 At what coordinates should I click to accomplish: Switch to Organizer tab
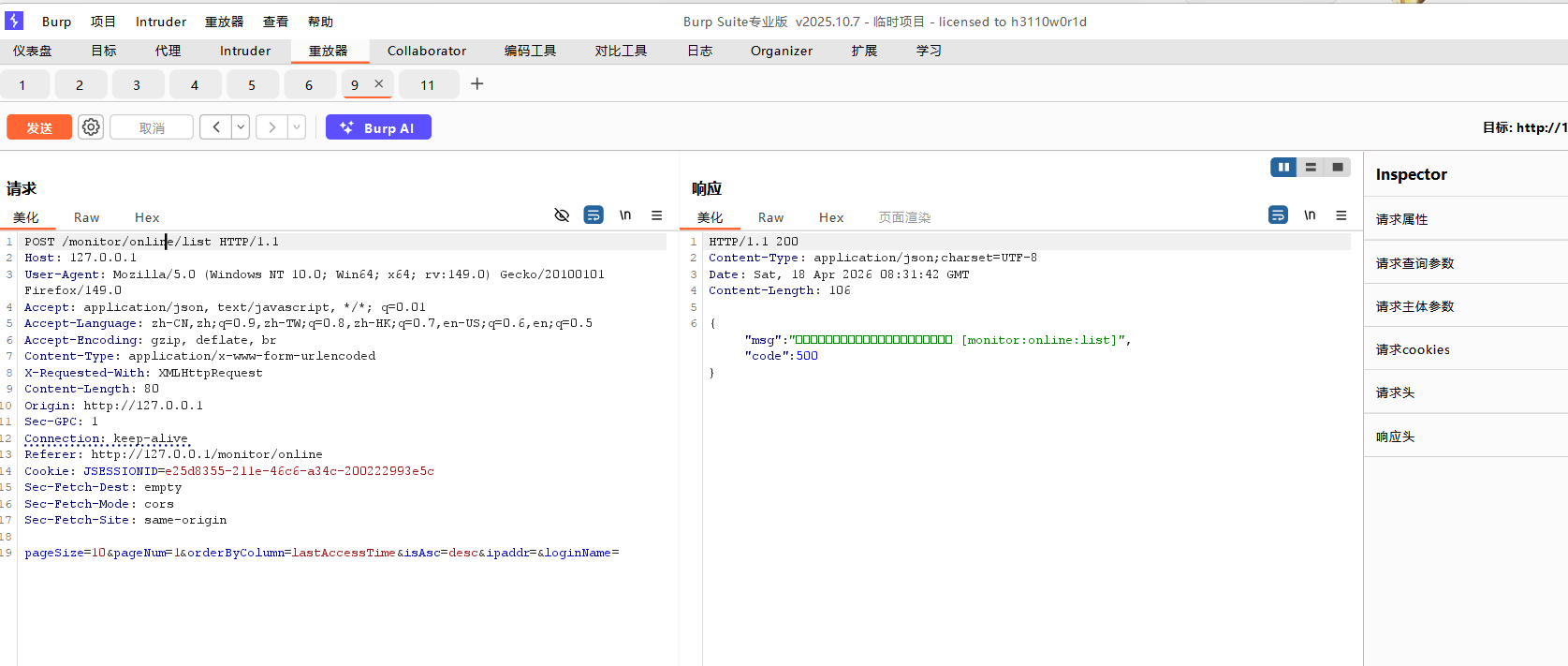tap(782, 51)
